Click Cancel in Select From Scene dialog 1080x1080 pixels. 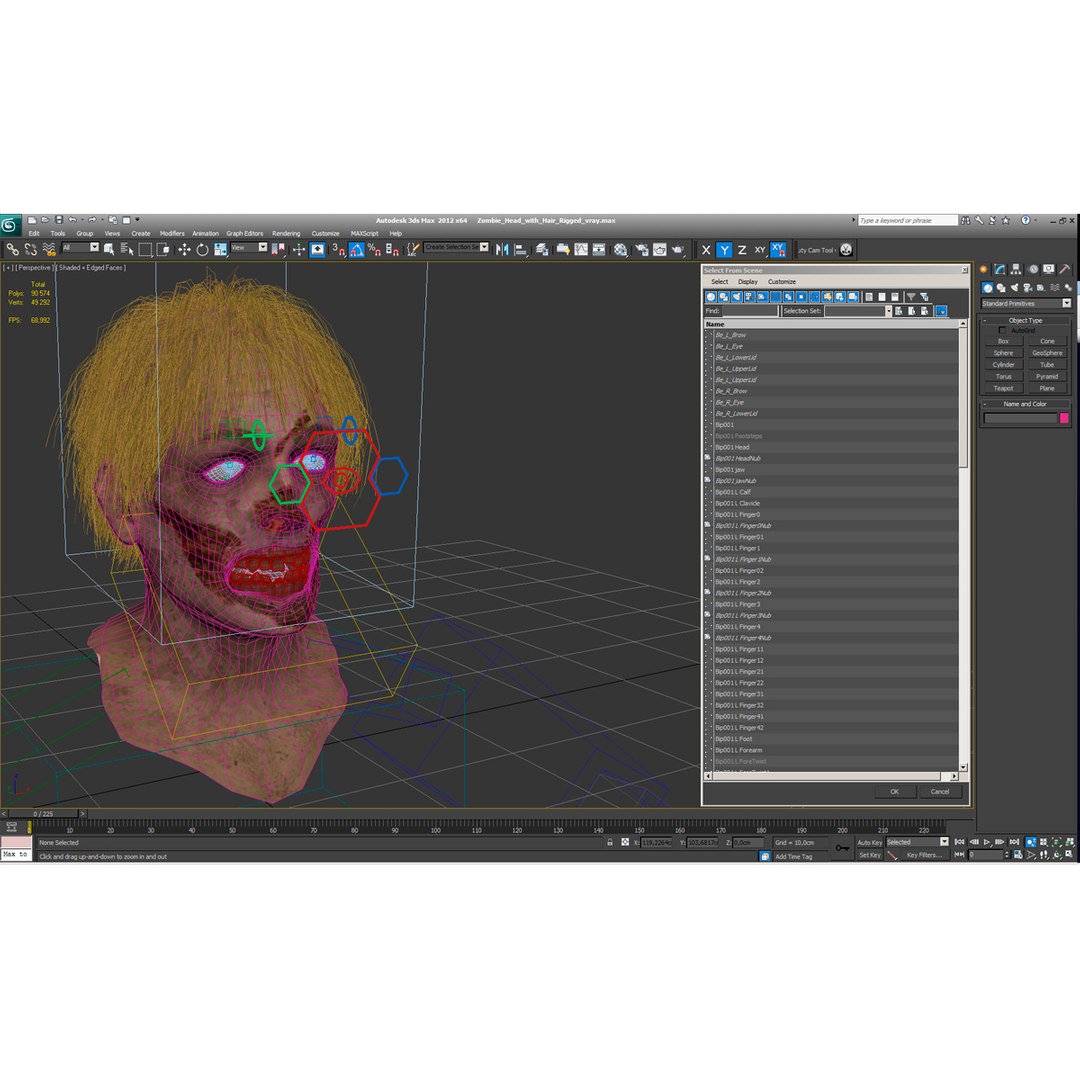(939, 792)
